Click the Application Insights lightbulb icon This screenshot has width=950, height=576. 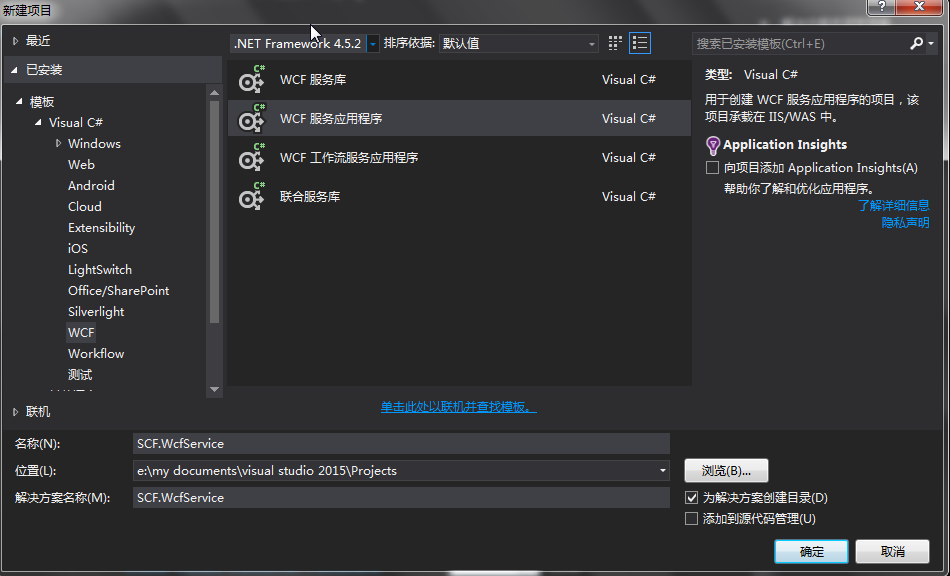click(x=712, y=145)
